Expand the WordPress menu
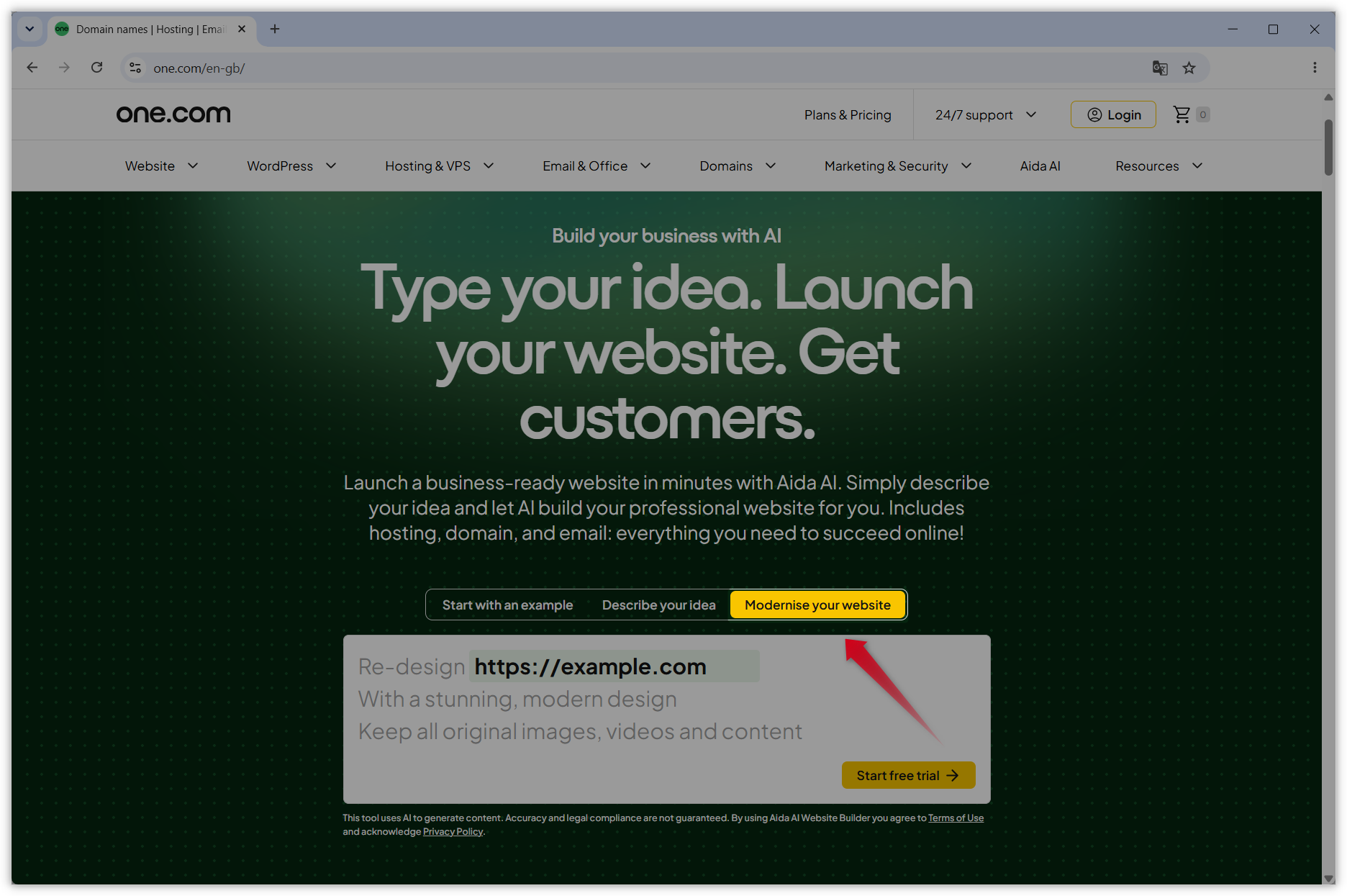 tap(292, 166)
